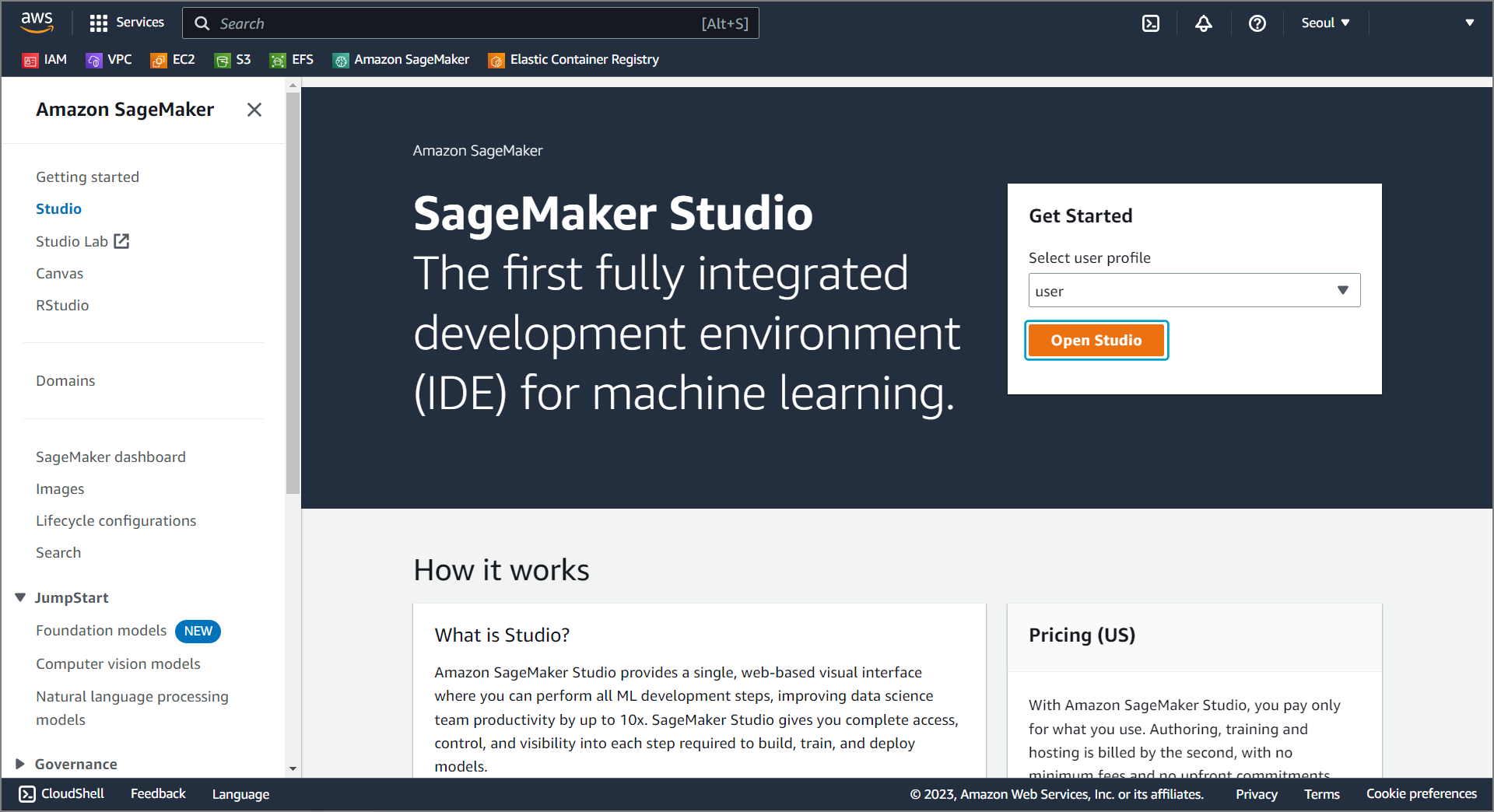Click the 'What is Studio?' heading
Screen dimensions: 1494x812
tap(502, 635)
